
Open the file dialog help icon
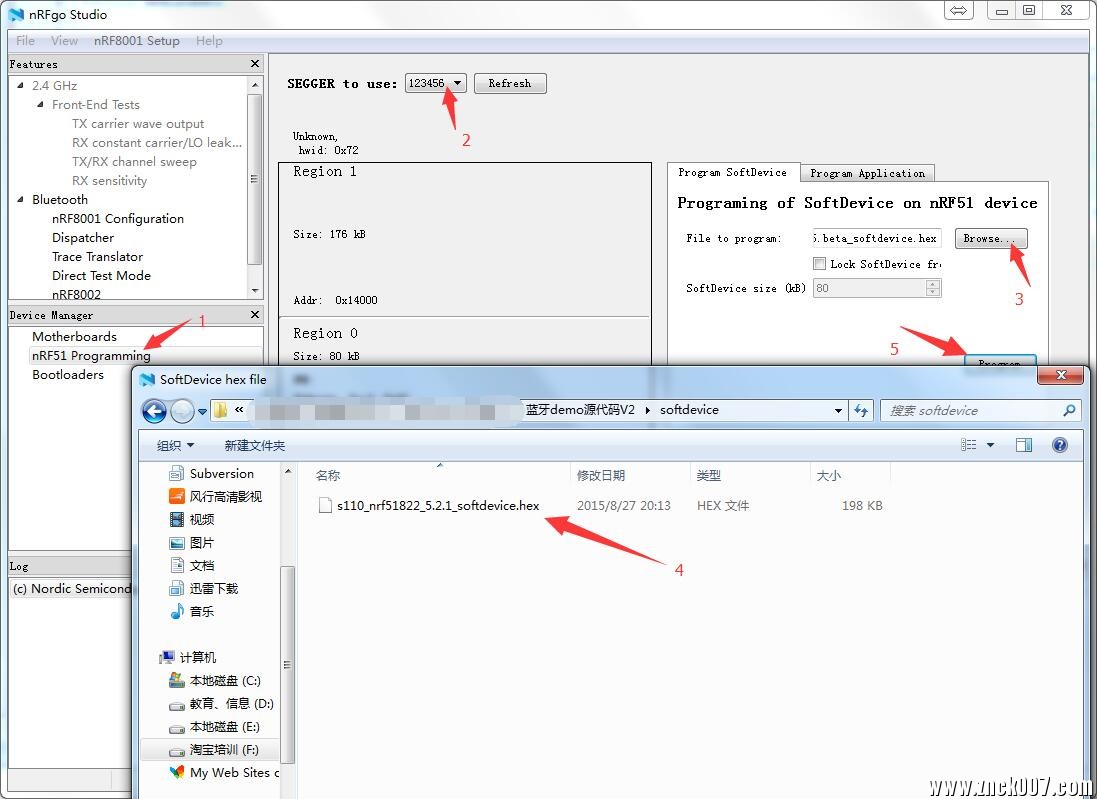click(x=1060, y=445)
